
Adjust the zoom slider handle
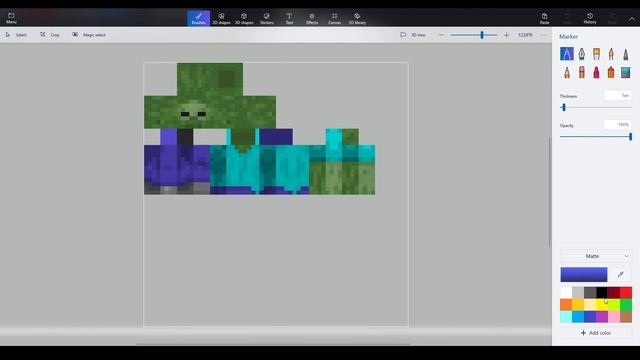click(x=482, y=35)
